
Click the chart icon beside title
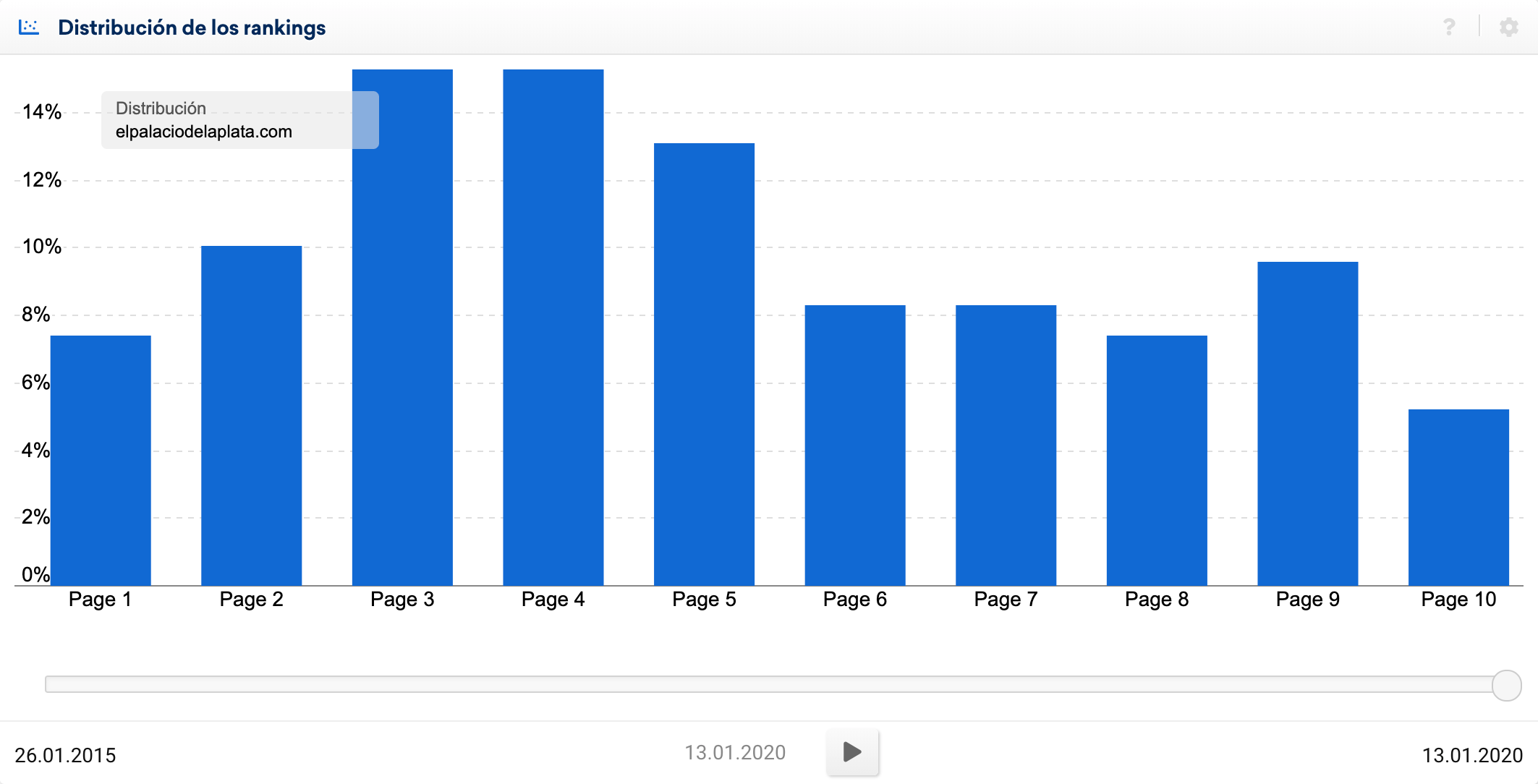pyautogui.click(x=29, y=27)
